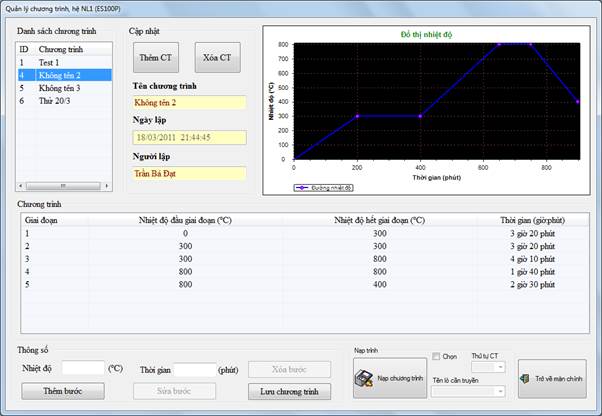The width and height of the screenshot is (602, 416).
Task: Click the Người lập field
Action: [x=189, y=173]
